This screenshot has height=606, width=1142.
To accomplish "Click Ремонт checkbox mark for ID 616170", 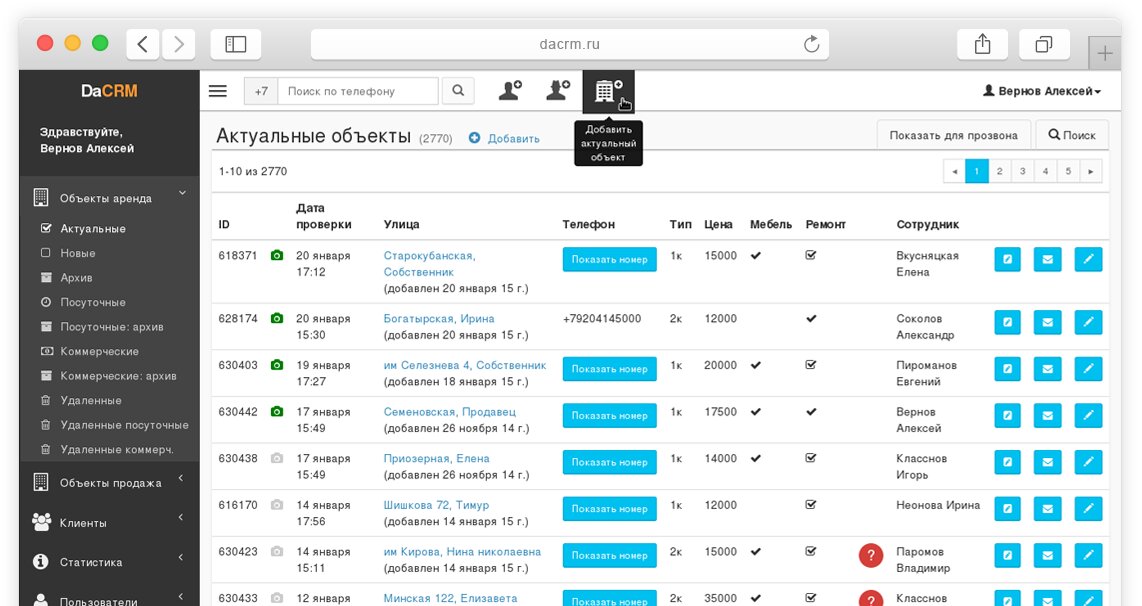I will (x=811, y=504).
